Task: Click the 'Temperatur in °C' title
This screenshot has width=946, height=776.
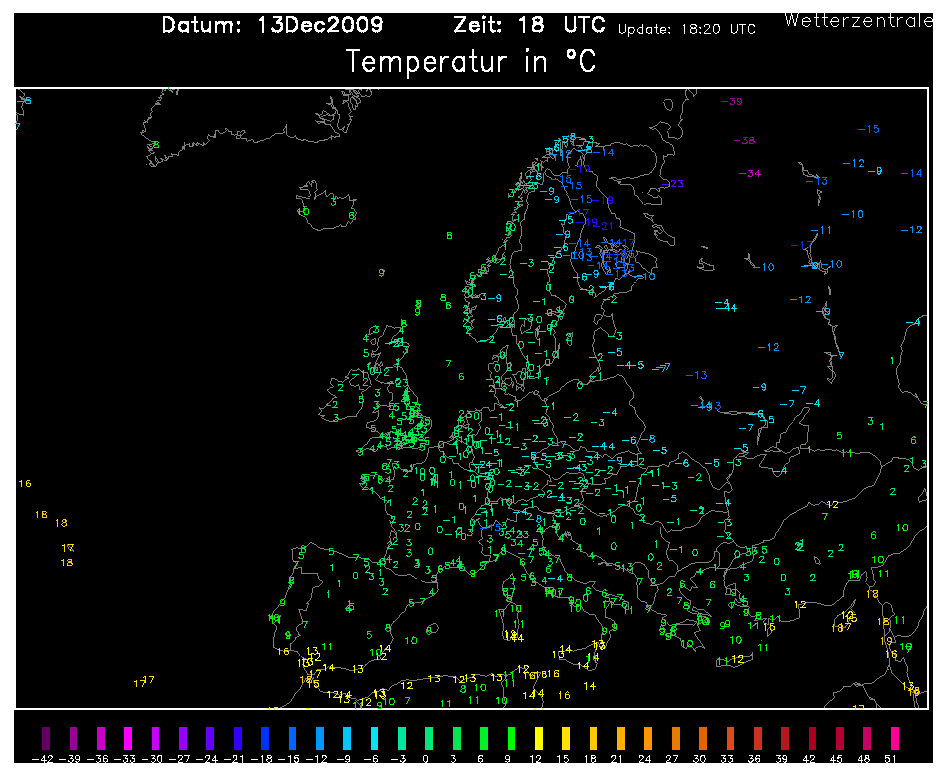Action: coord(471,62)
